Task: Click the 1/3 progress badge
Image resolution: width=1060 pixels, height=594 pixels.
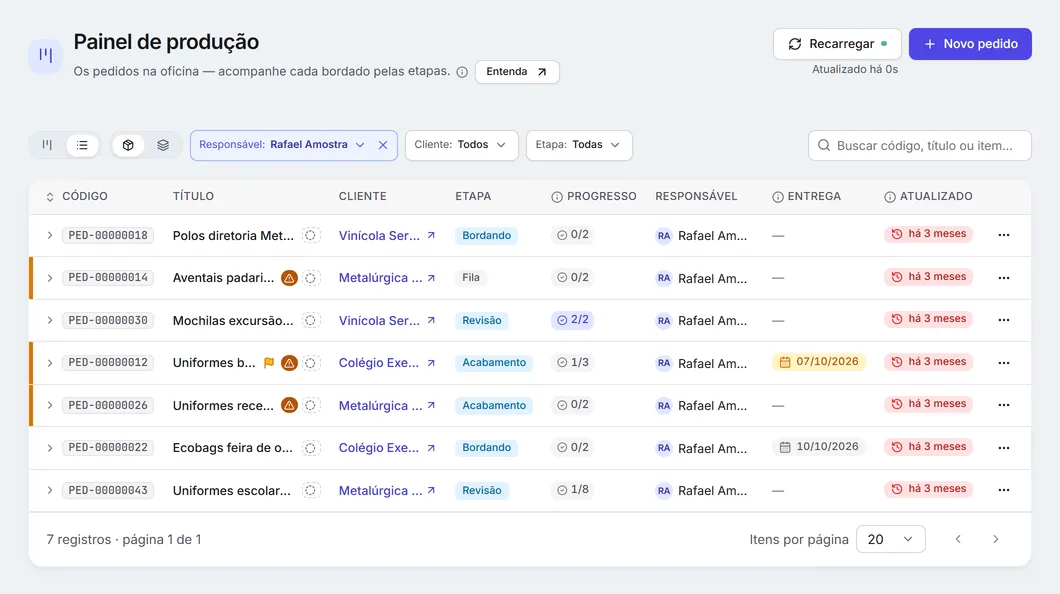Action: [x=573, y=362]
